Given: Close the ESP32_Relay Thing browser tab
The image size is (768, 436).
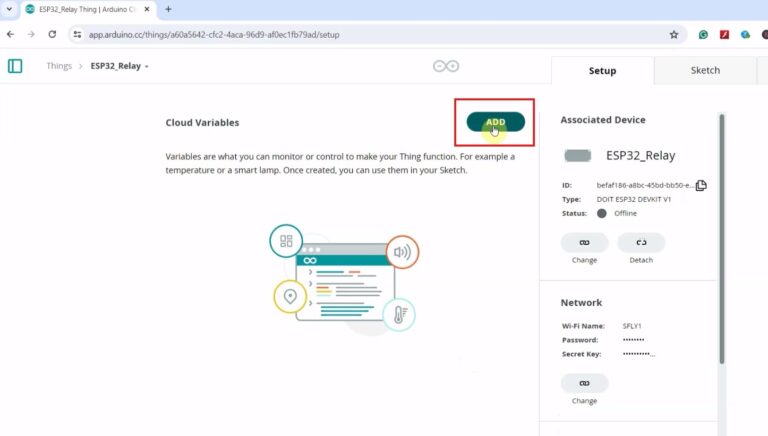Looking at the screenshot, I should [148, 9].
